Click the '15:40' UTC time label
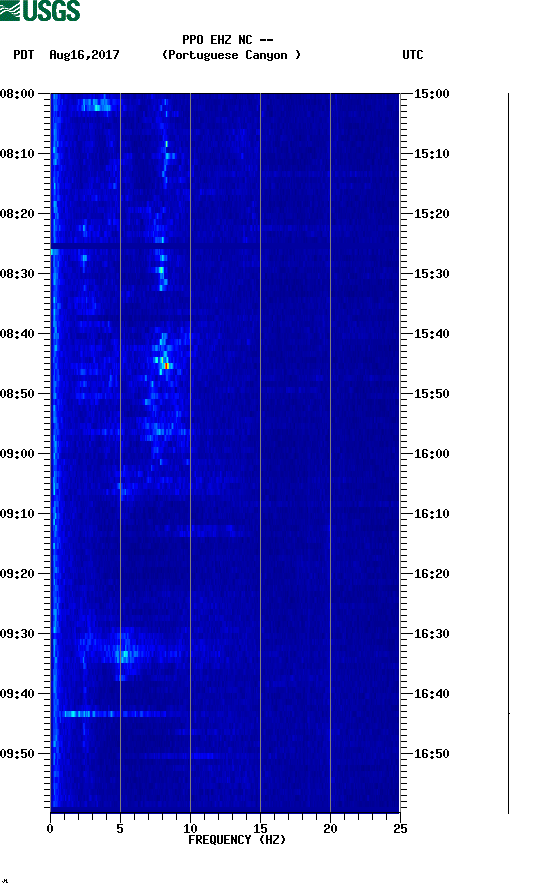Image resolution: width=552 pixels, height=892 pixels. click(x=431, y=334)
